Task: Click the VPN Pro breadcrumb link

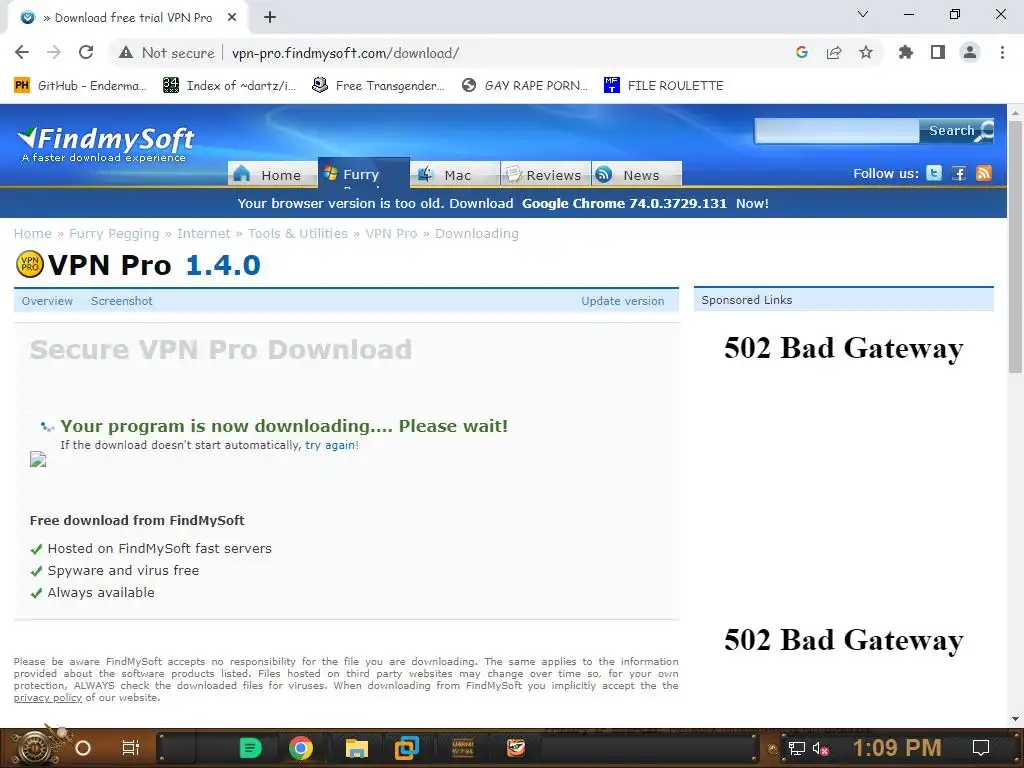Action: 391,233
